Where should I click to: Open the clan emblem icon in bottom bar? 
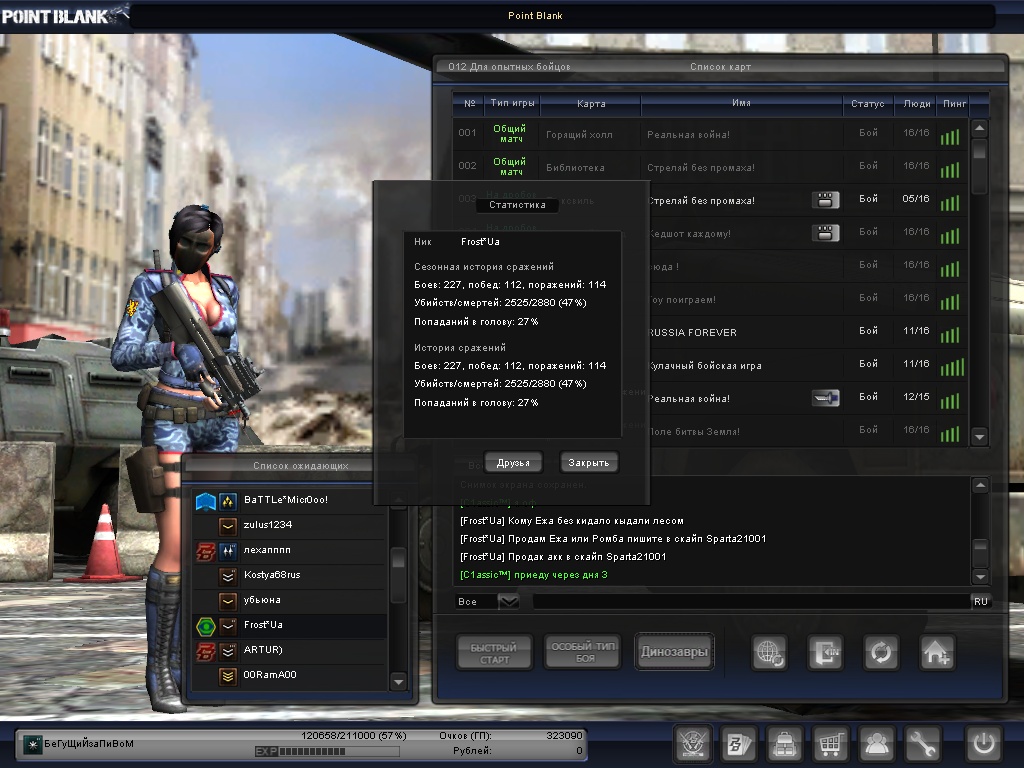click(693, 743)
